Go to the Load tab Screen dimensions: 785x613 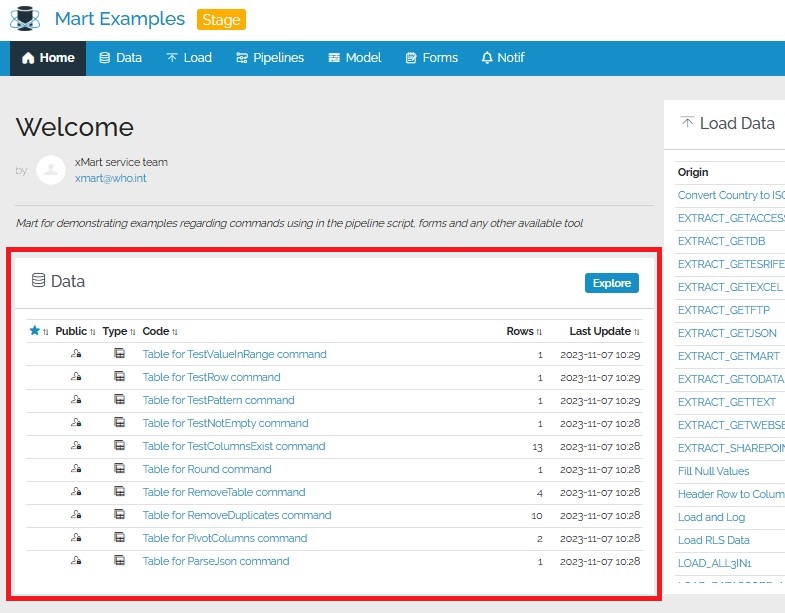[x=189, y=58]
